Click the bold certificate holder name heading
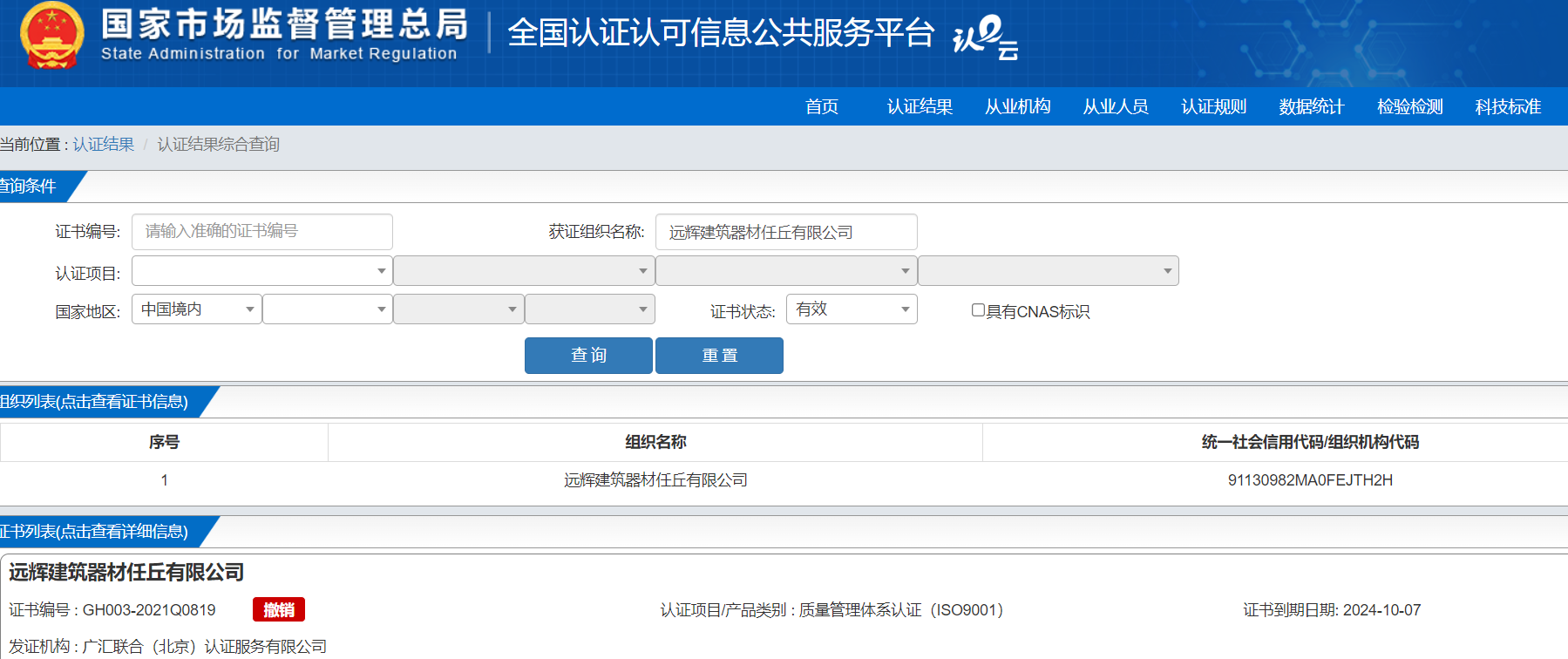1568x659 pixels. click(126, 572)
